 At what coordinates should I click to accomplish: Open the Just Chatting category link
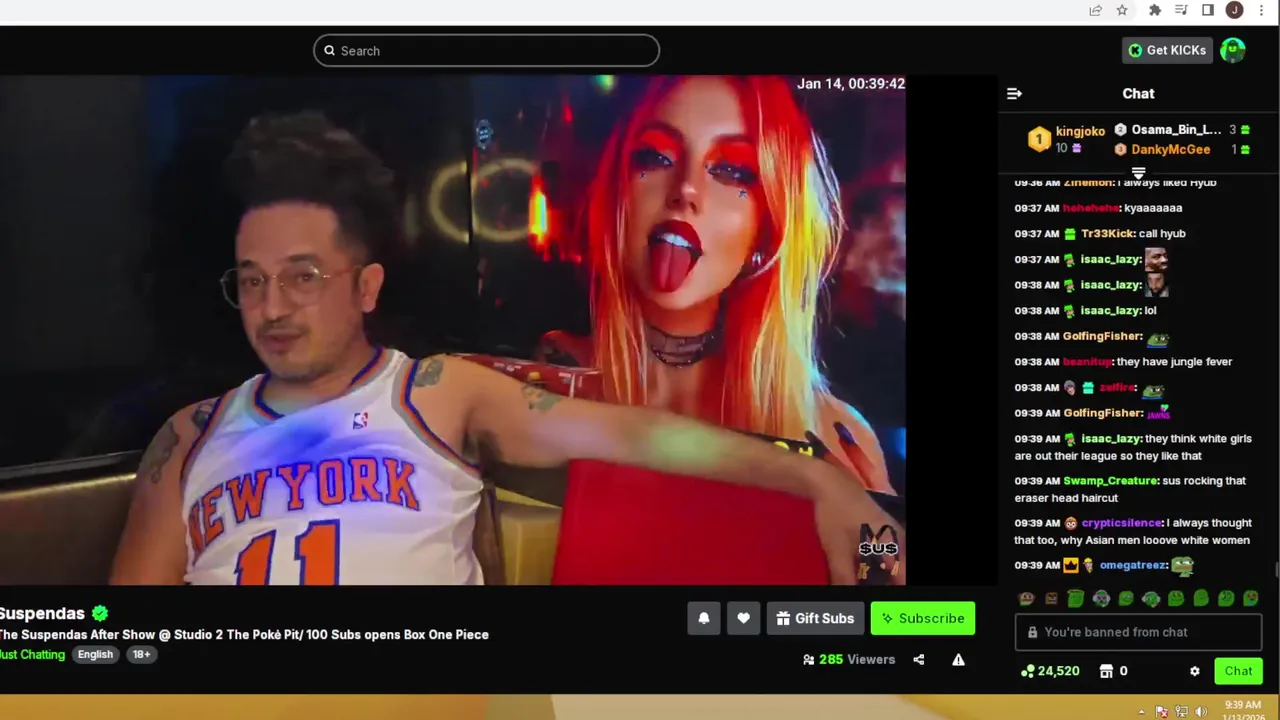coord(32,654)
